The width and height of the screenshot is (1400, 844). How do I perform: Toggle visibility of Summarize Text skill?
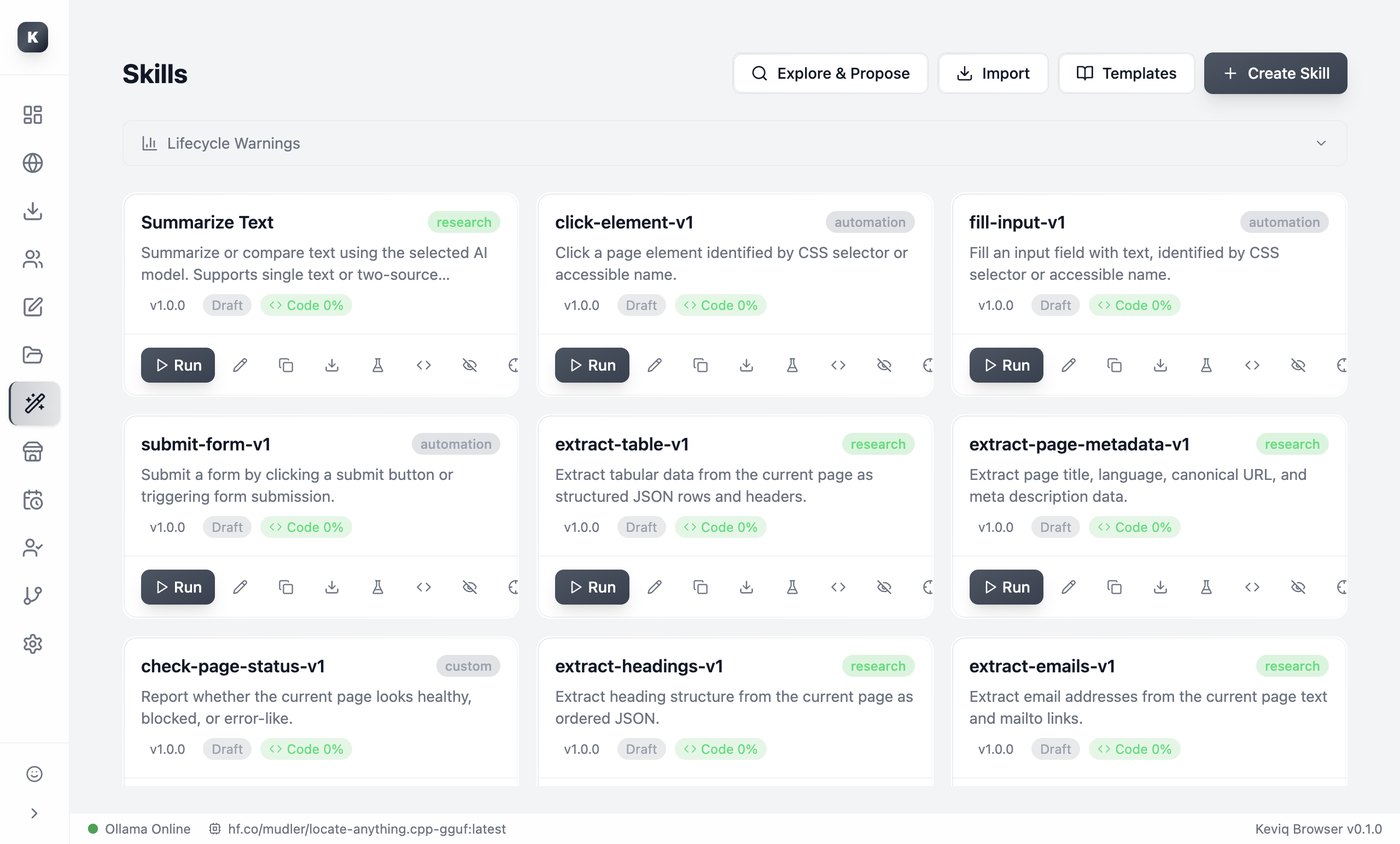[470, 365]
